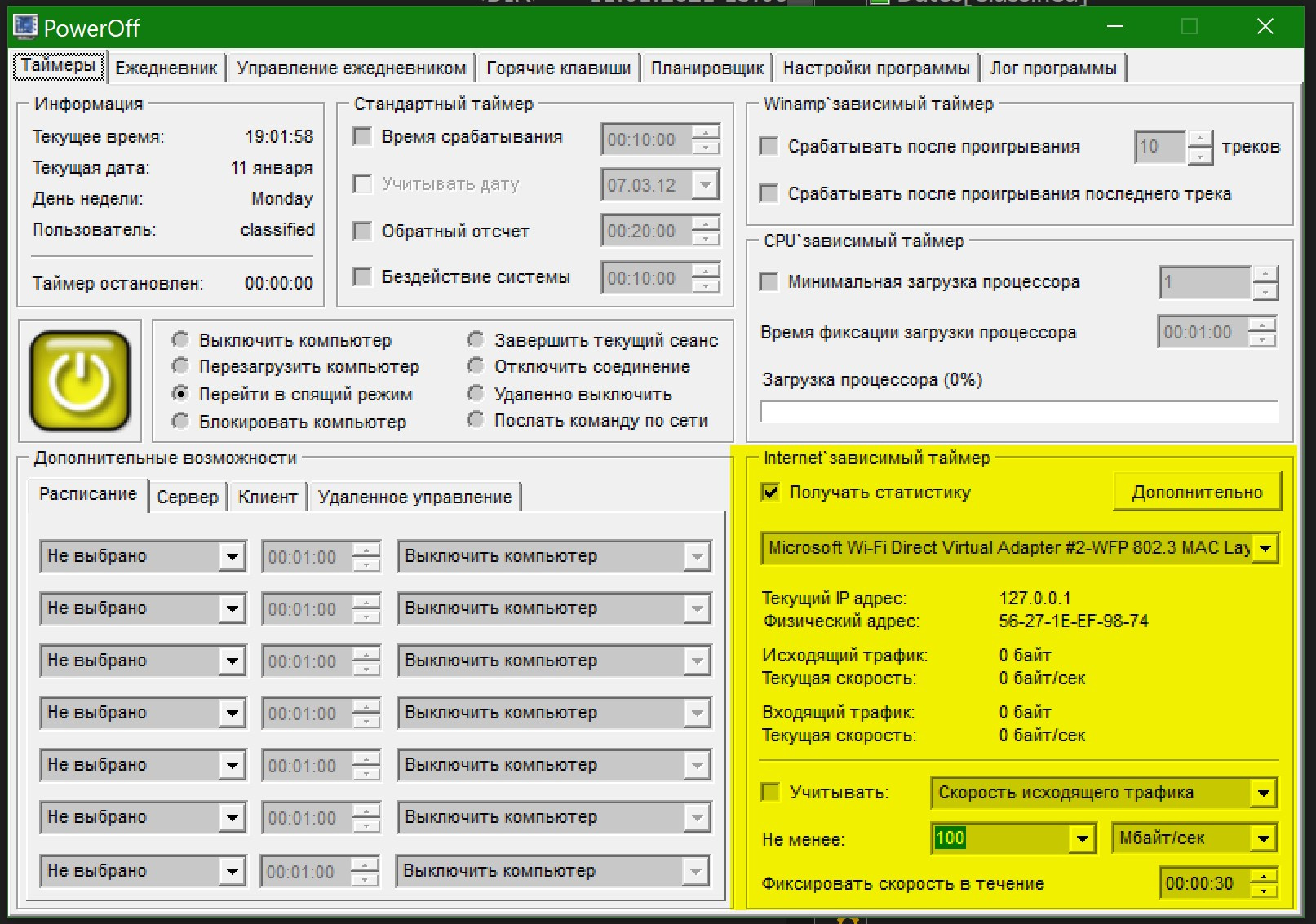Open the Настройки программы tab
This screenshot has width=1316, height=924.
tap(876, 68)
